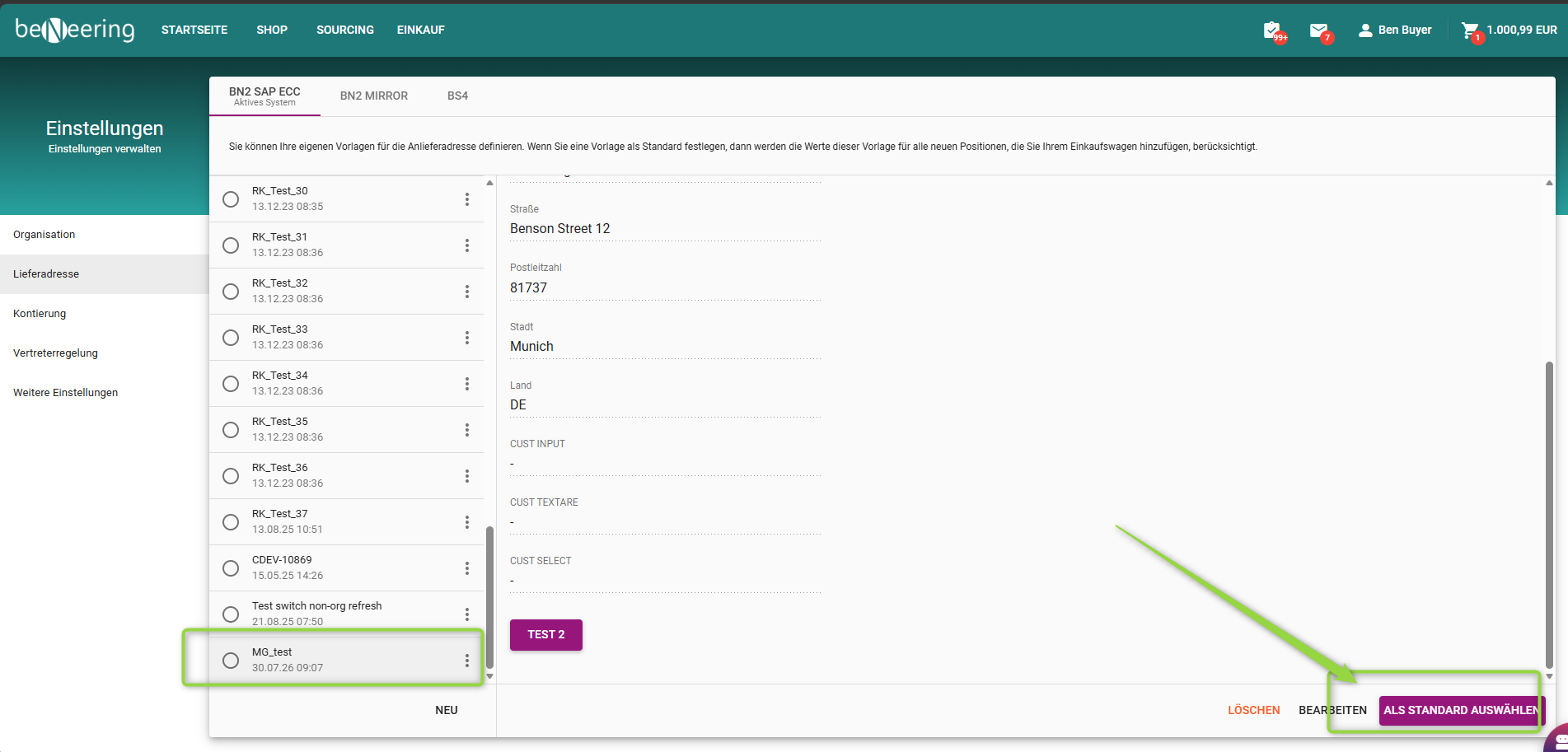Switch to the BN2 MIRROR tab
Screen dimensions: 1568x752
[x=374, y=96]
